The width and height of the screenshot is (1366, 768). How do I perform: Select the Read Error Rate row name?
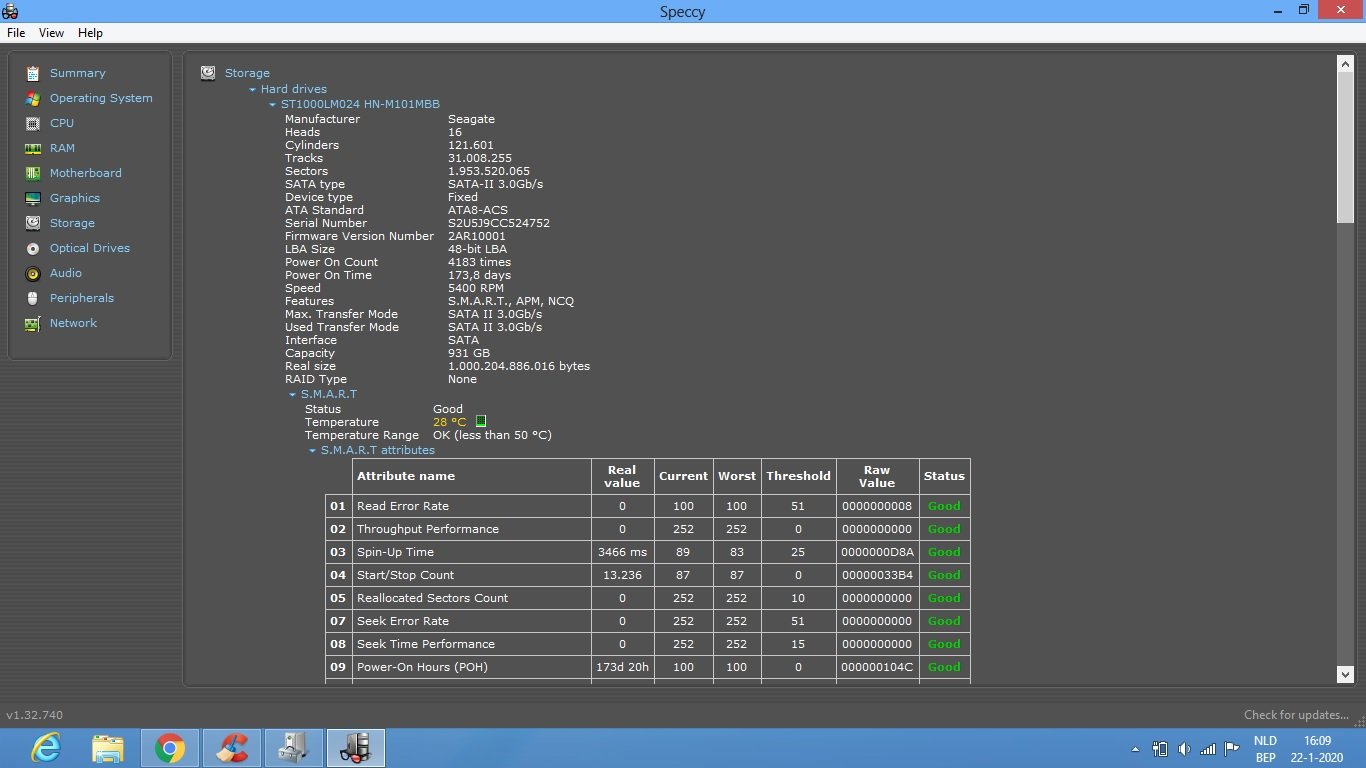(403, 506)
